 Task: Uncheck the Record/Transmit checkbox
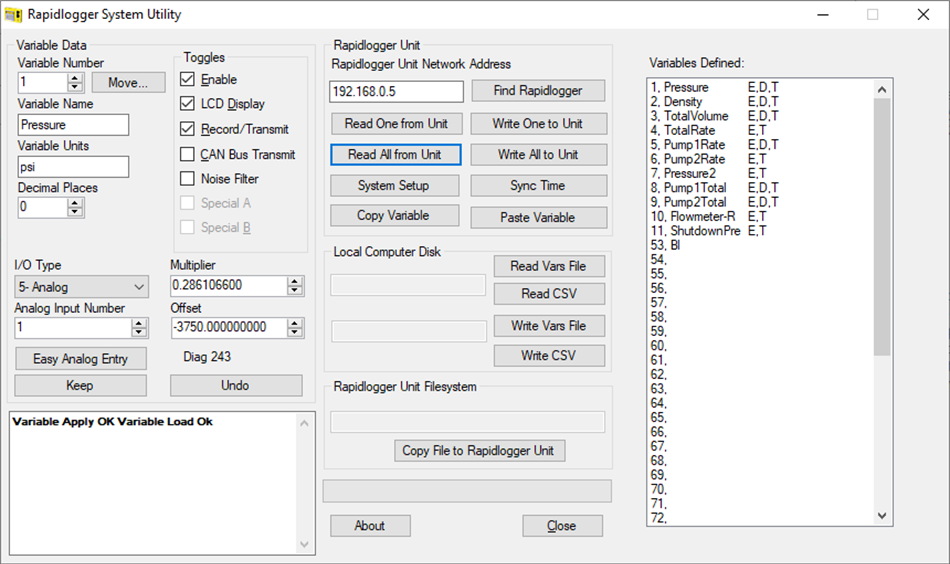[187, 129]
